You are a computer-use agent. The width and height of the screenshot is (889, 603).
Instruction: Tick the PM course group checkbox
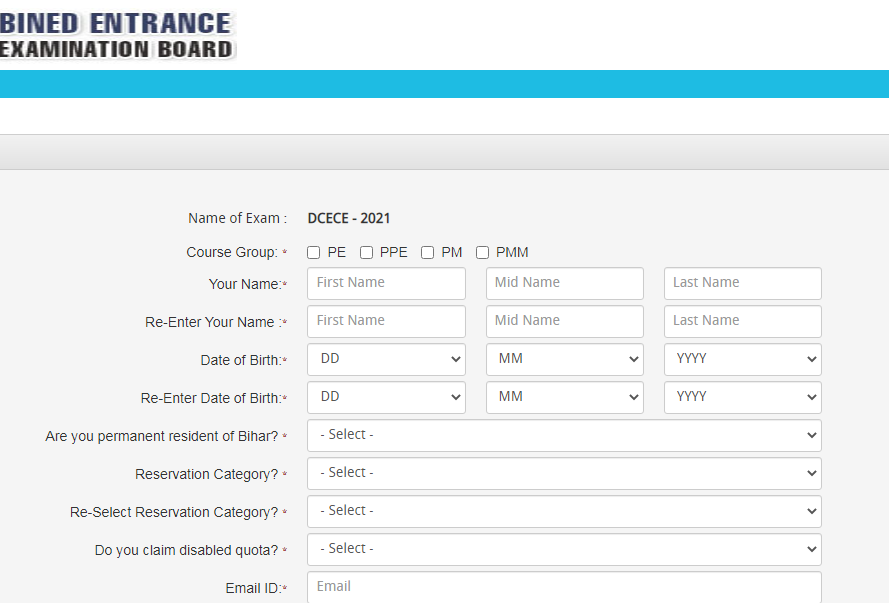tap(427, 252)
